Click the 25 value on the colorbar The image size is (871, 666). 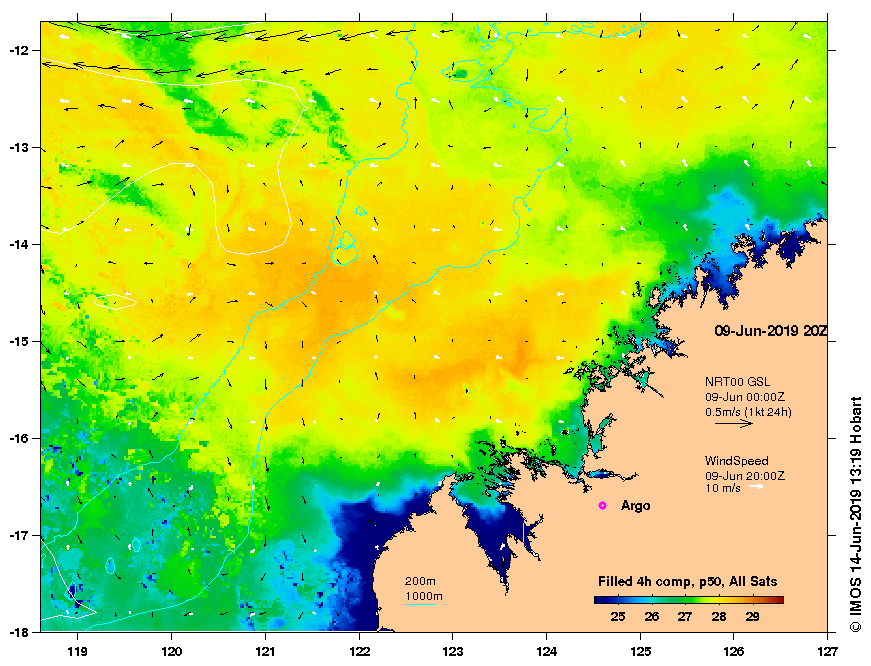click(618, 617)
